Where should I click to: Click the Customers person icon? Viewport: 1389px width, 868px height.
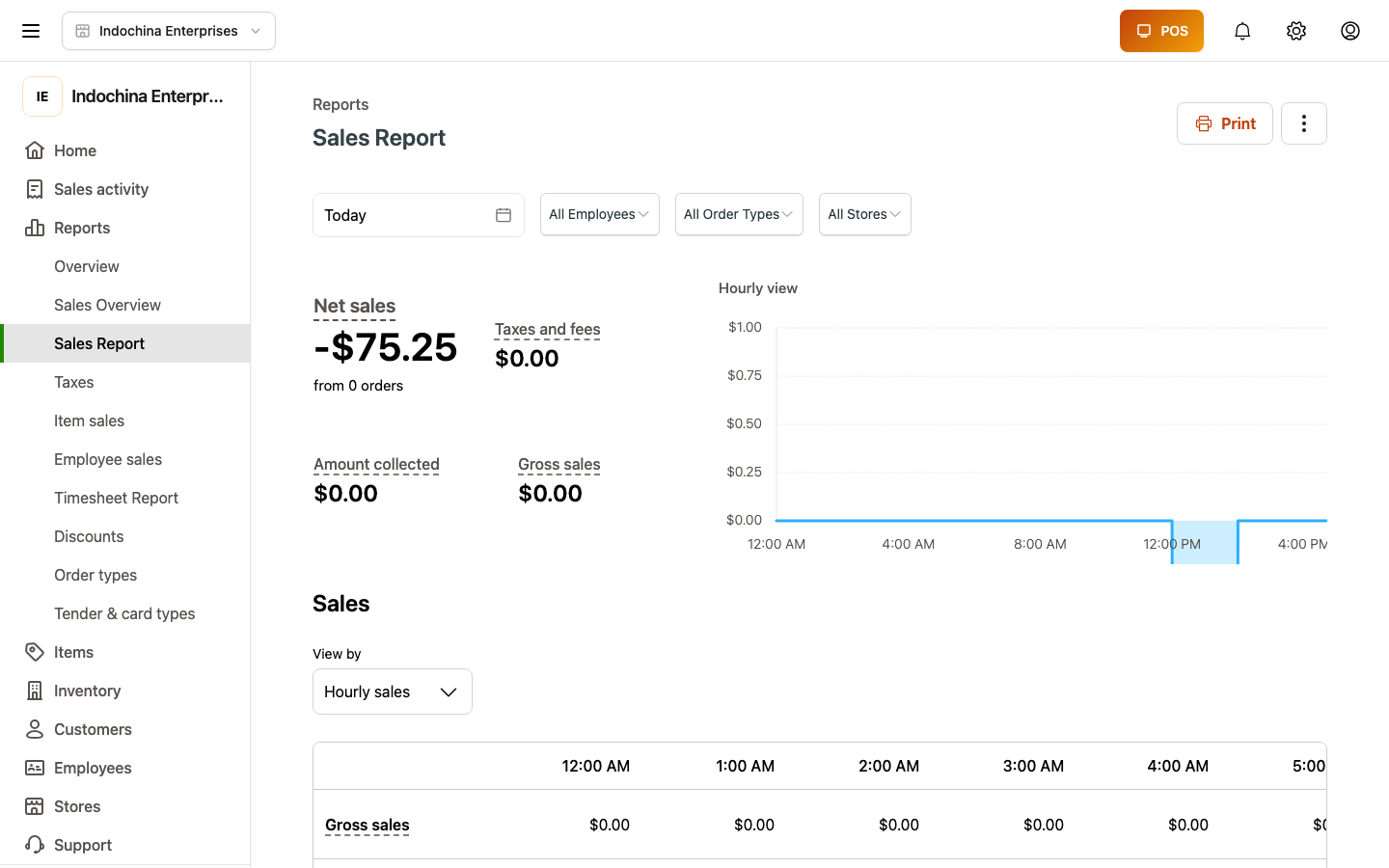pyautogui.click(x=35, y=729)
